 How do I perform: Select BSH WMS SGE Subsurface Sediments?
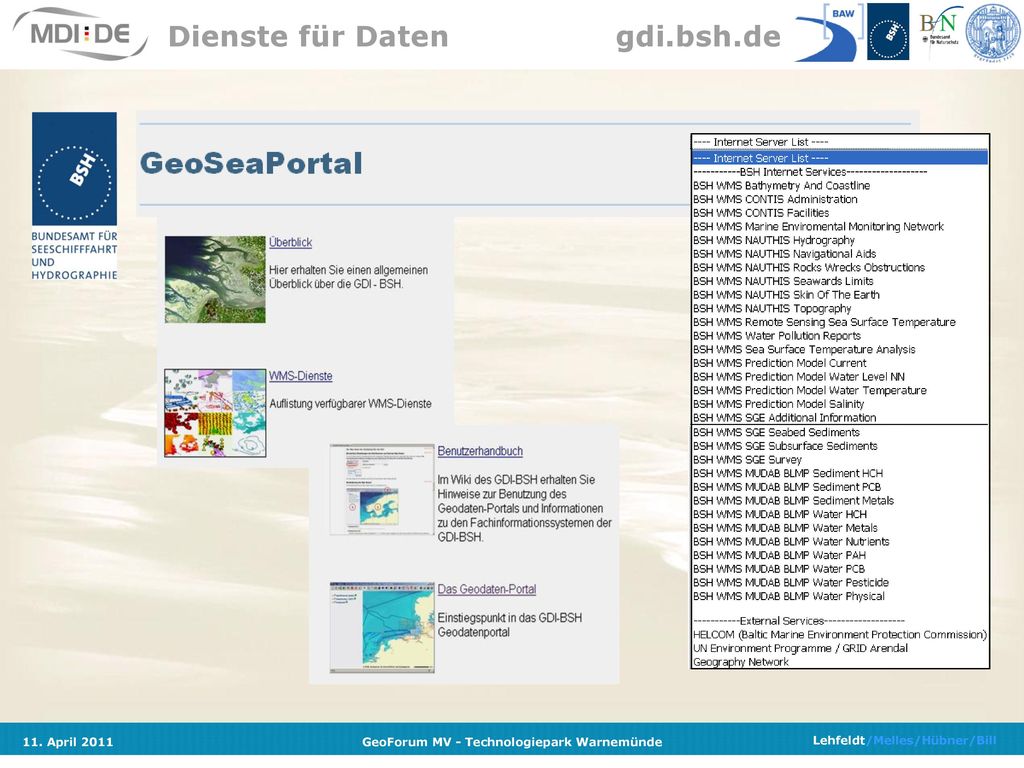(840, 446)
